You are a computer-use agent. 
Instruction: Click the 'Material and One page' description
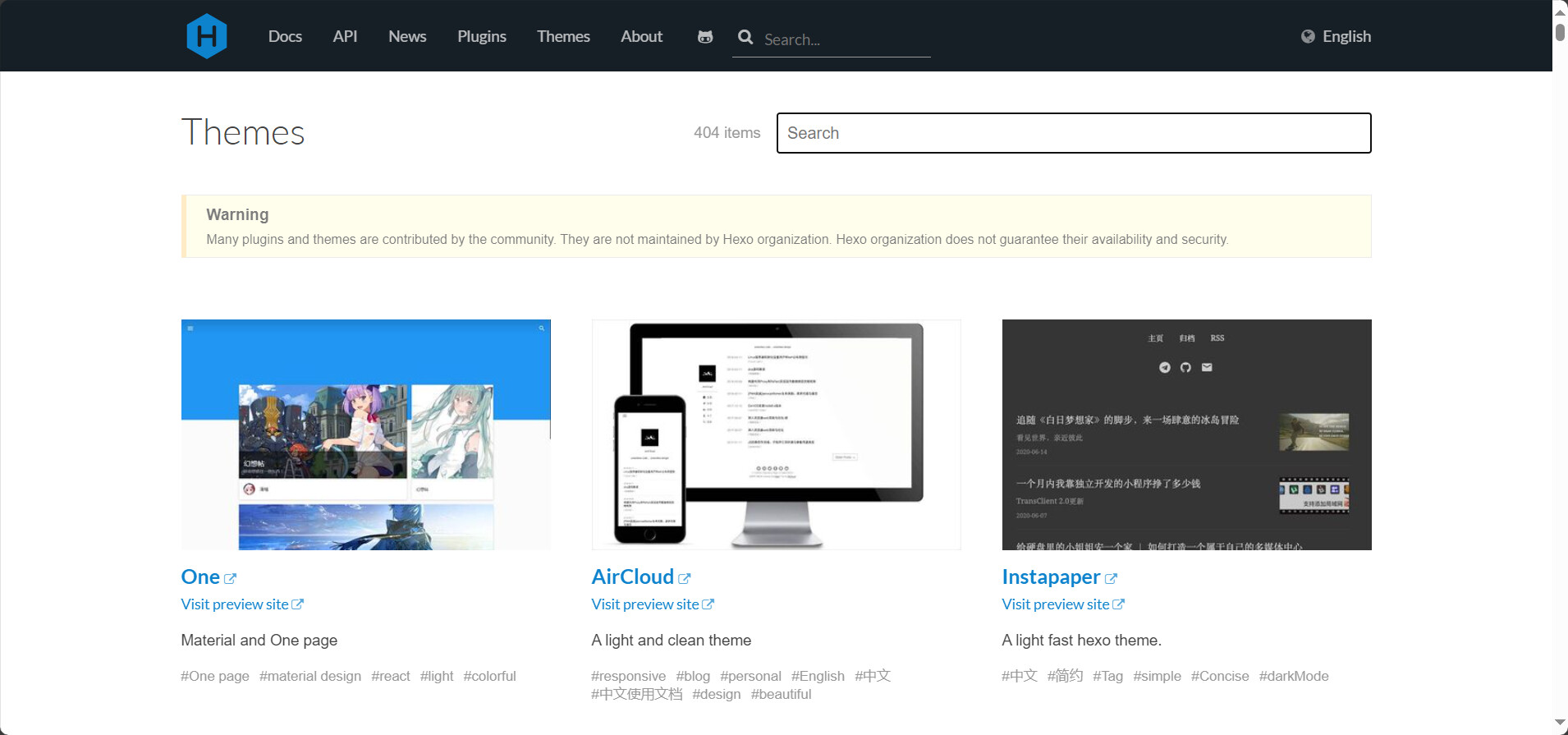tap(259, 641)
